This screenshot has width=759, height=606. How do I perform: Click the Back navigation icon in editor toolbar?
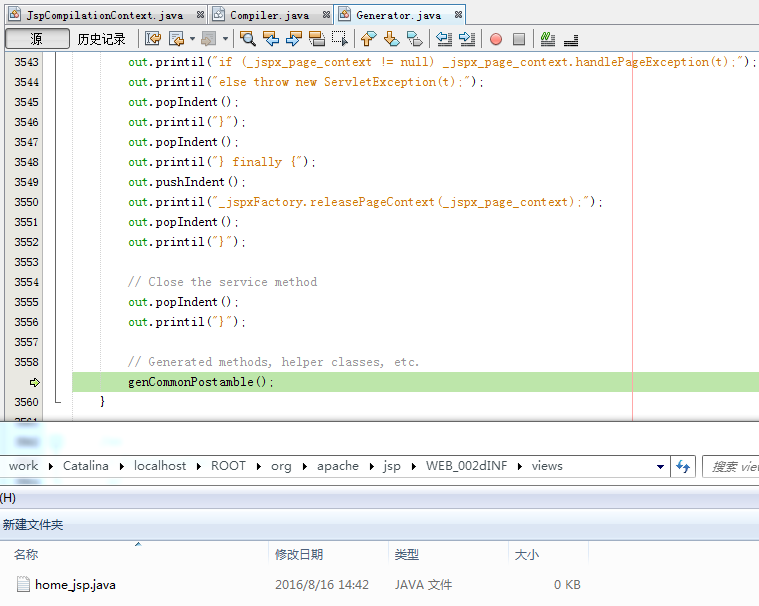176,39
